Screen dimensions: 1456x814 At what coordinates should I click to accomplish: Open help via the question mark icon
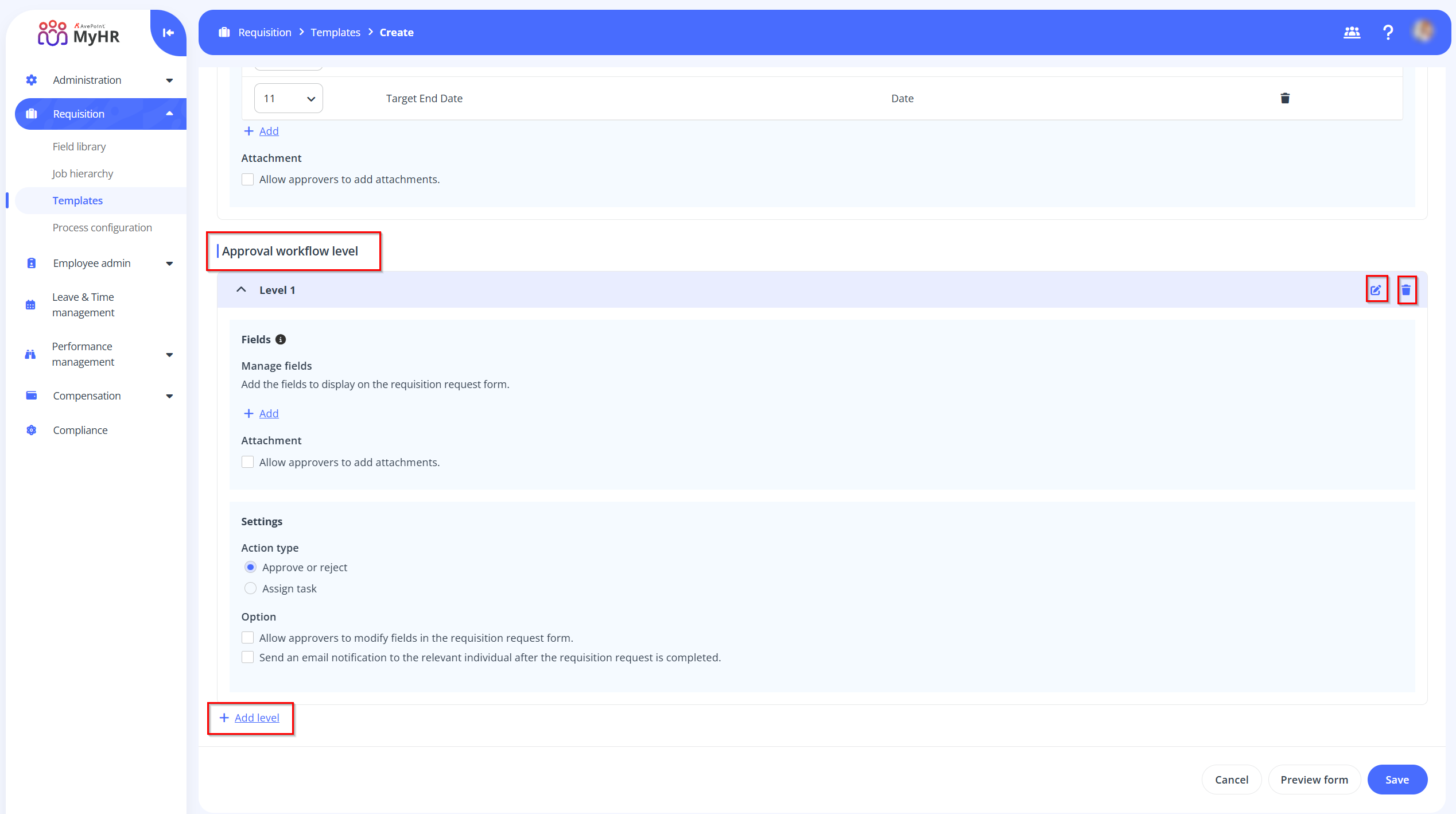[1388, 32]
